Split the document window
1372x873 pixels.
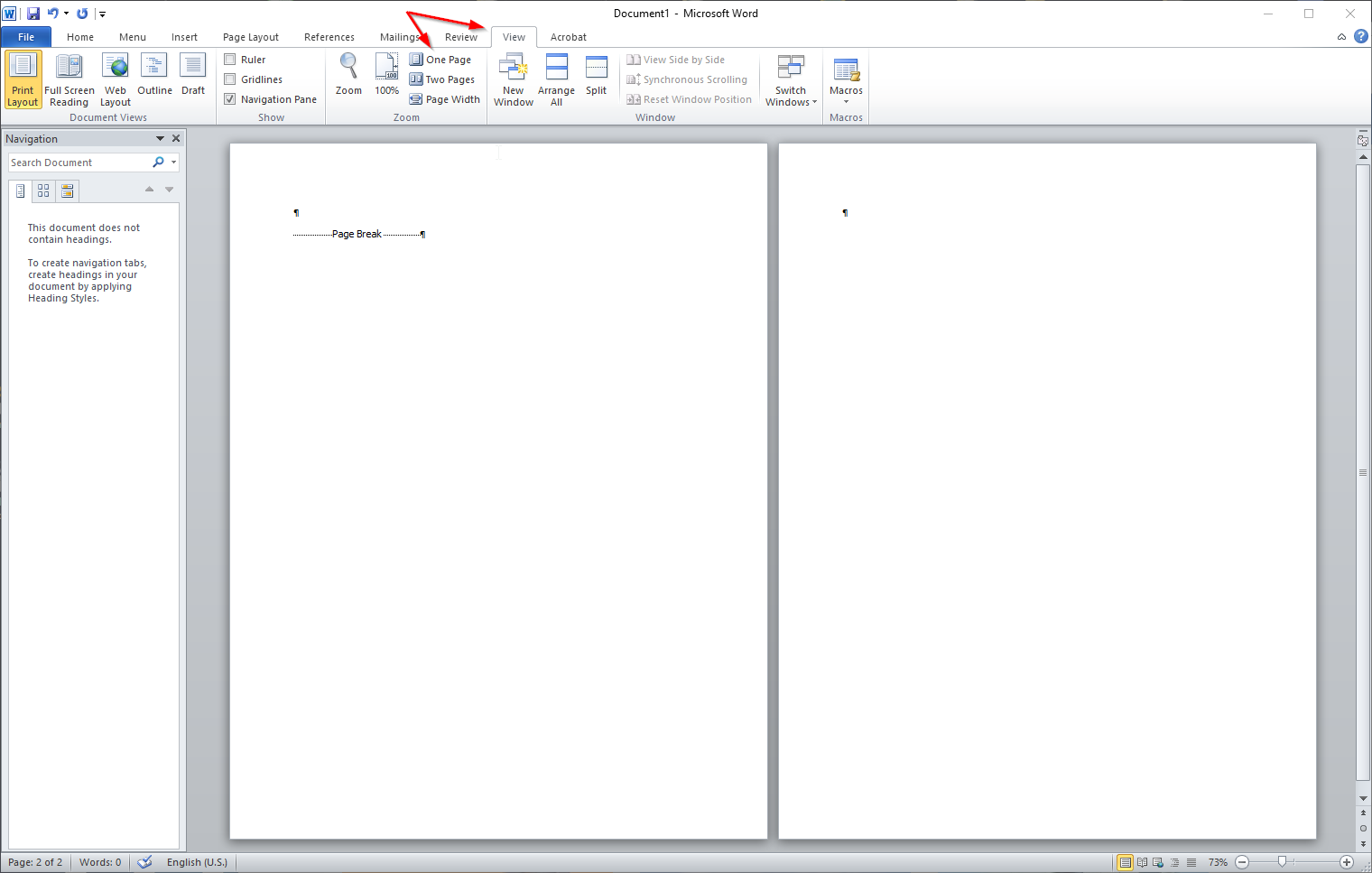pos(597,74)
